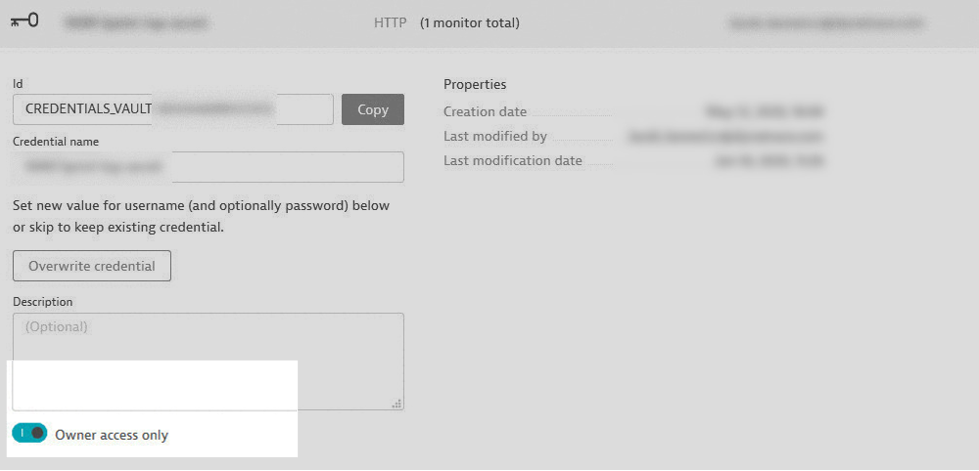Viewport: 979px width, 471px height.
Task: Click the Description box resize grip
Action: click(x=396, y=404)
